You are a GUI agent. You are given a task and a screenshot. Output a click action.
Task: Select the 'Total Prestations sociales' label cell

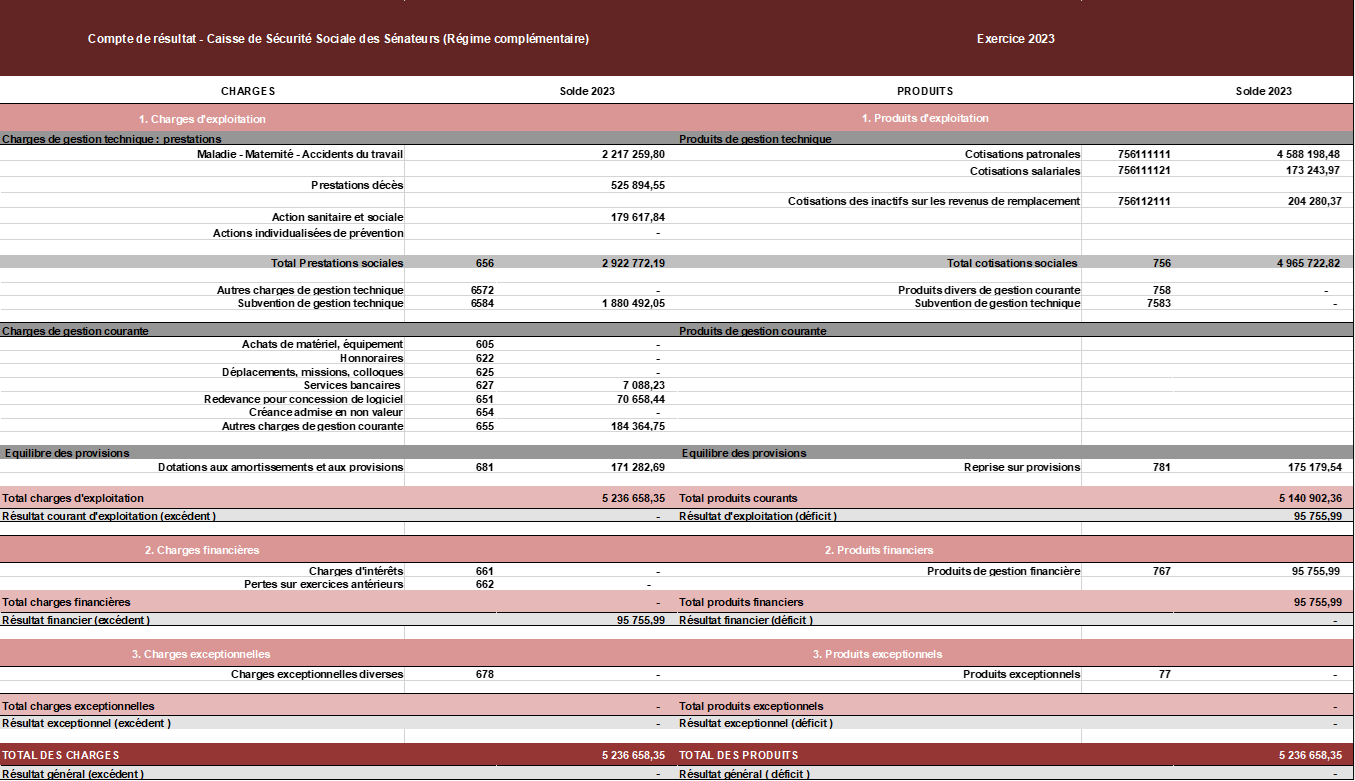point(336,263)
